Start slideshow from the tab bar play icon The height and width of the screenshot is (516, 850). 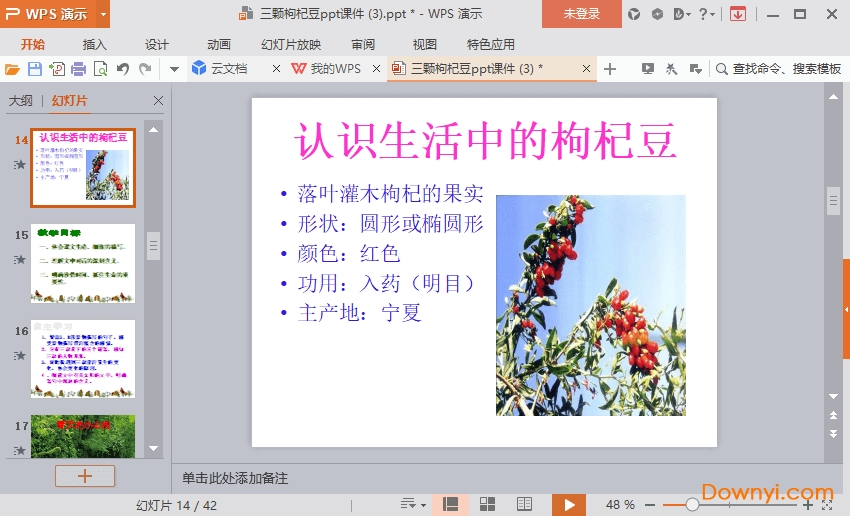647,69
